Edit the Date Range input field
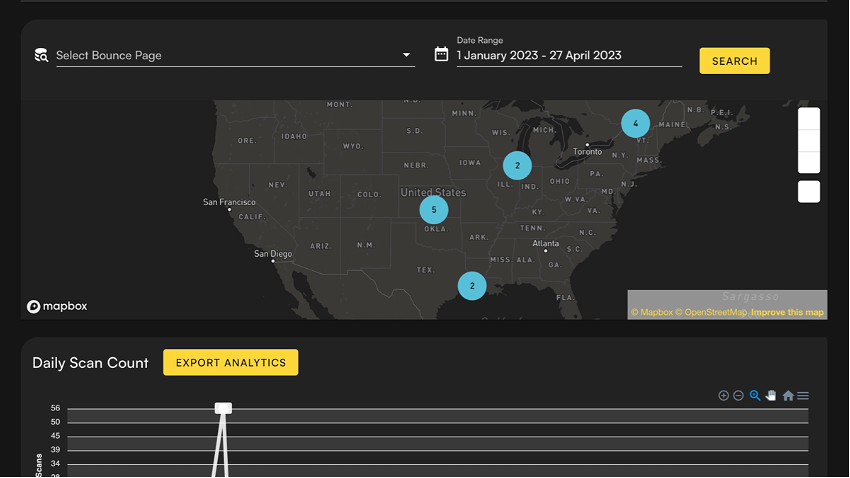The height and width of the screenshot is (478, 850). click(x=569, y=55)
